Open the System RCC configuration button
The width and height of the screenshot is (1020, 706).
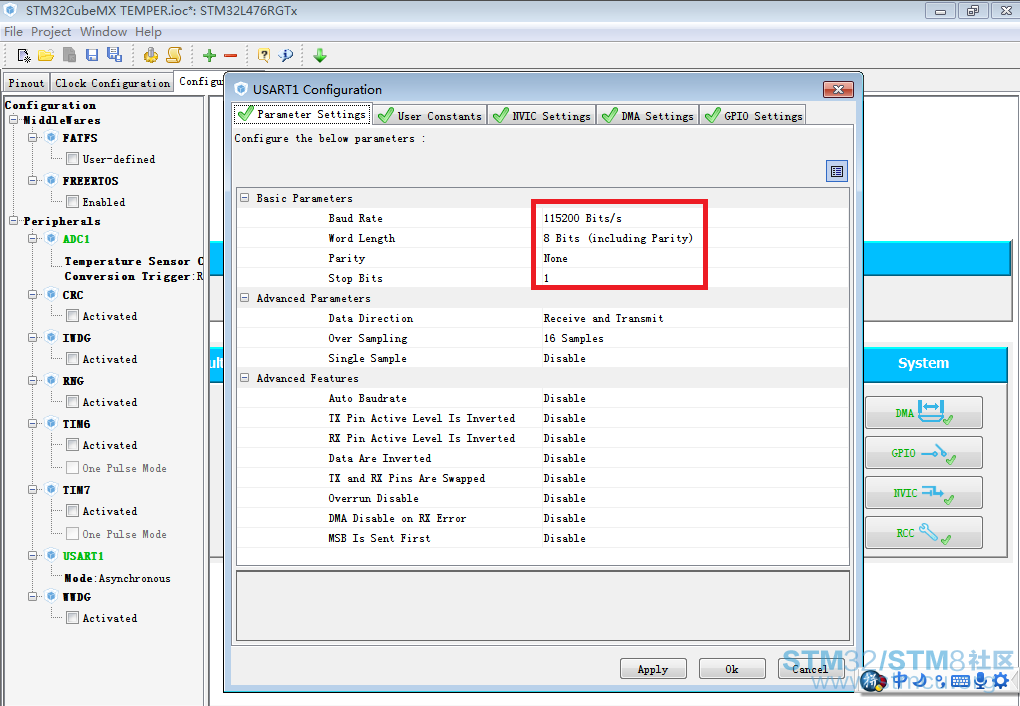(x=923, y=533)
